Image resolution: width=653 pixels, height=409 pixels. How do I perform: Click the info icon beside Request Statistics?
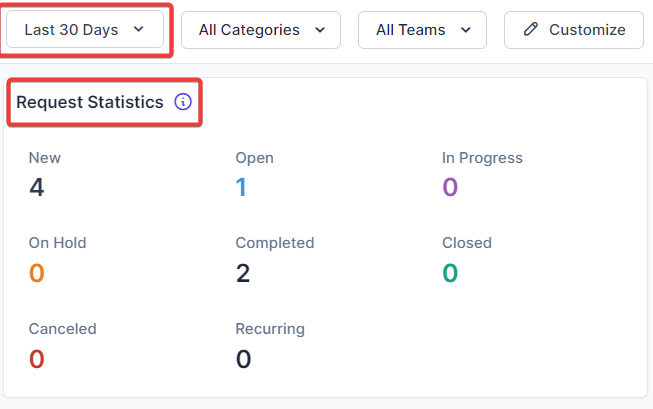182,102
